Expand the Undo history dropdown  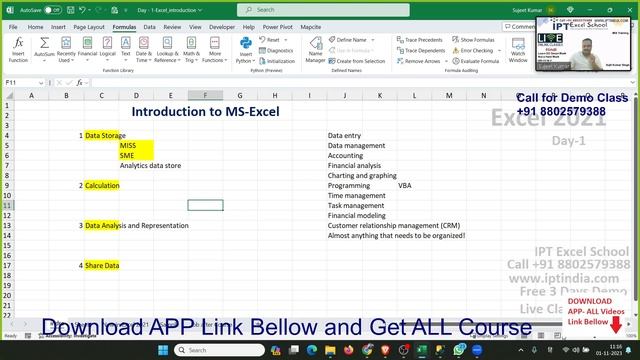[89, 10]
